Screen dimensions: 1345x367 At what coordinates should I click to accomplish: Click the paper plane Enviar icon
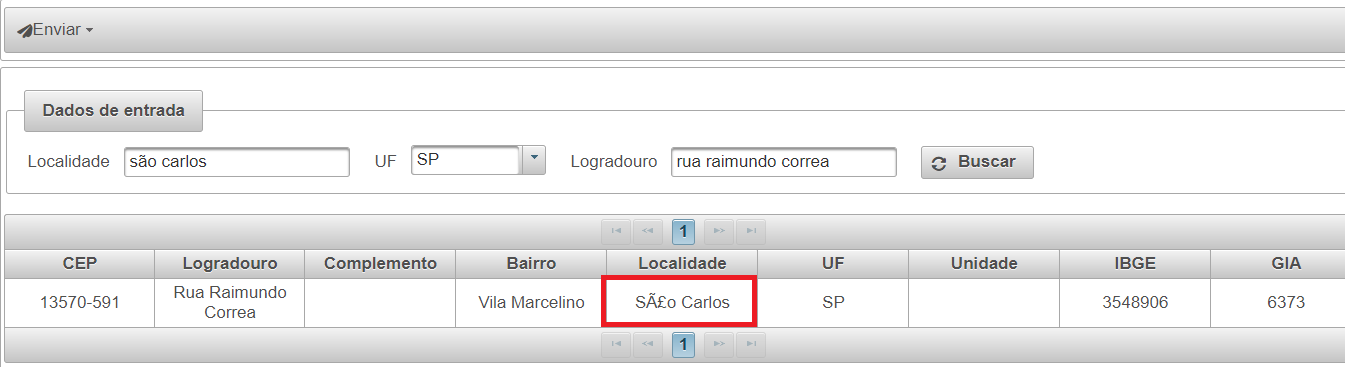tap(25, 31)
